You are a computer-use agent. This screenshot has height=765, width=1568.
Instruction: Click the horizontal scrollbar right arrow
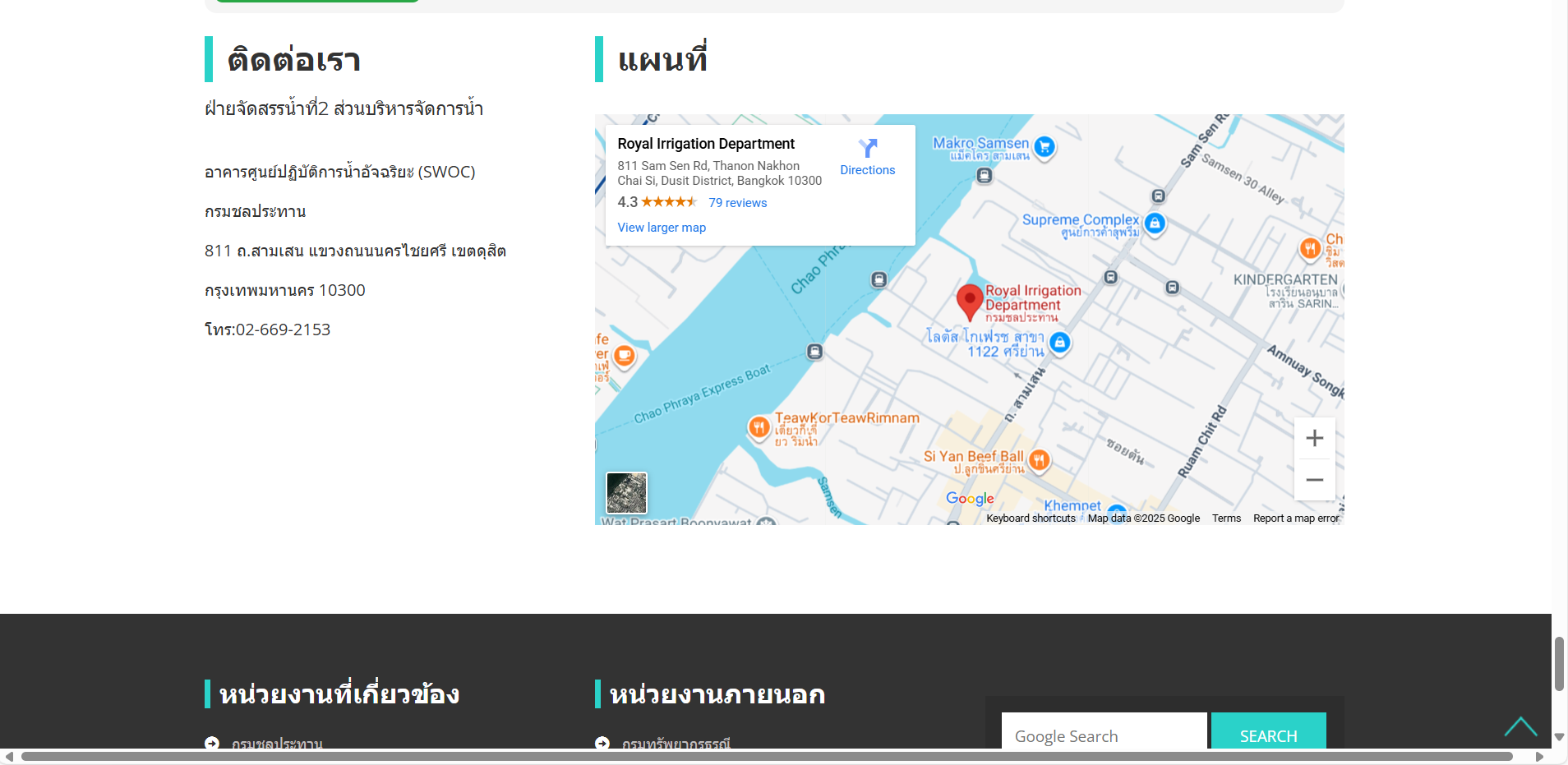[x=1539, y=757]
